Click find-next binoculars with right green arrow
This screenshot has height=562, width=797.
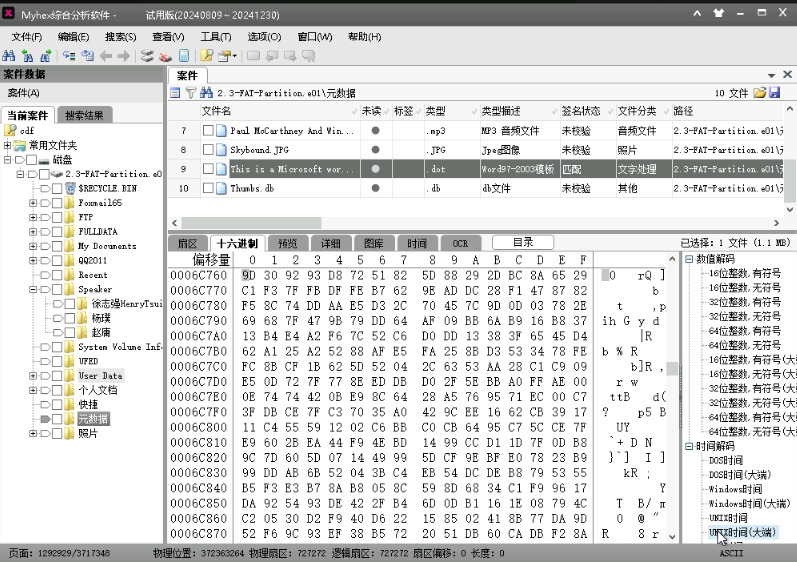click(x=46, y=56)
